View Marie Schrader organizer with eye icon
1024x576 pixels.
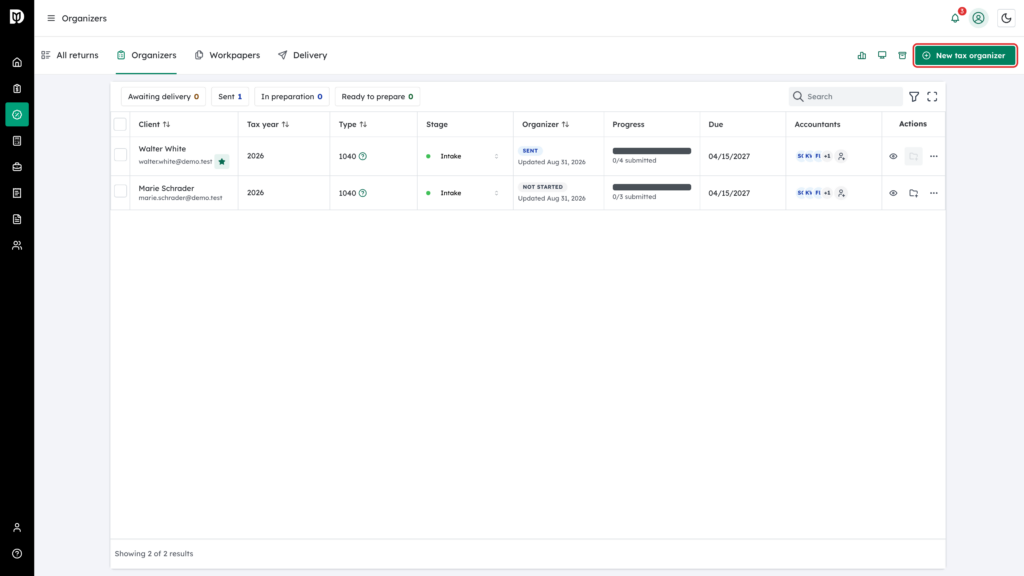[x=893, y=193]
